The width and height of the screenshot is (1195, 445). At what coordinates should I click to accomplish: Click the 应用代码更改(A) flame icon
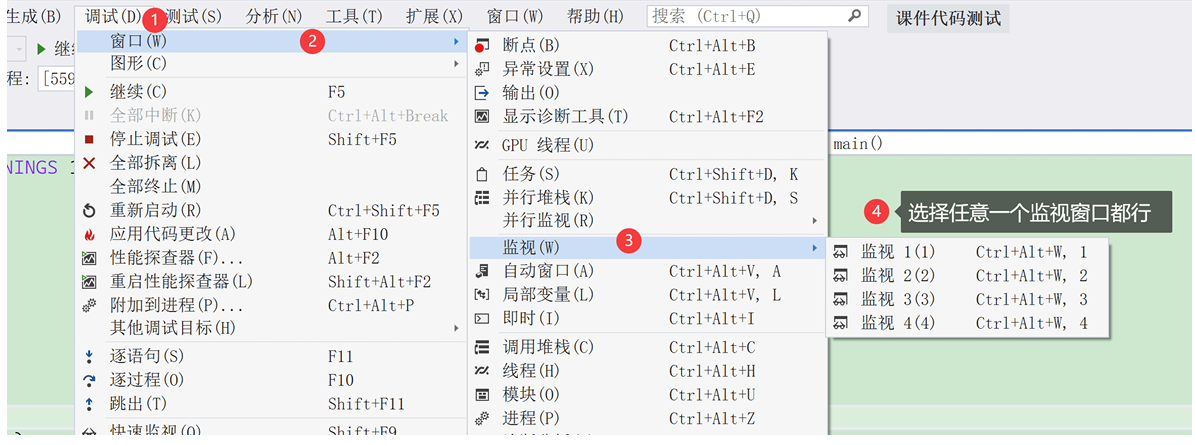pos(89,235)
